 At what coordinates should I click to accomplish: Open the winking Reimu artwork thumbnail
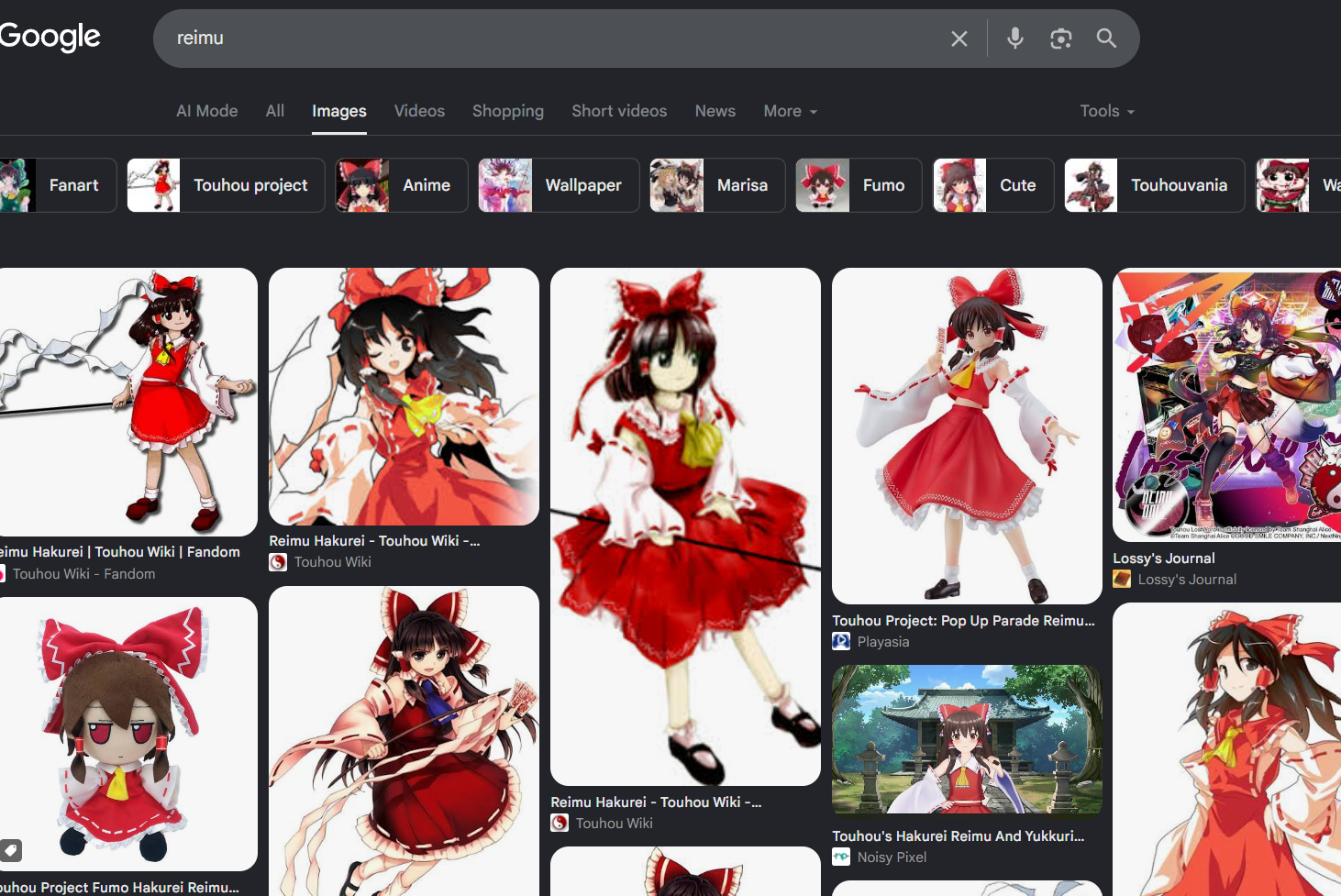pos(404,396)
